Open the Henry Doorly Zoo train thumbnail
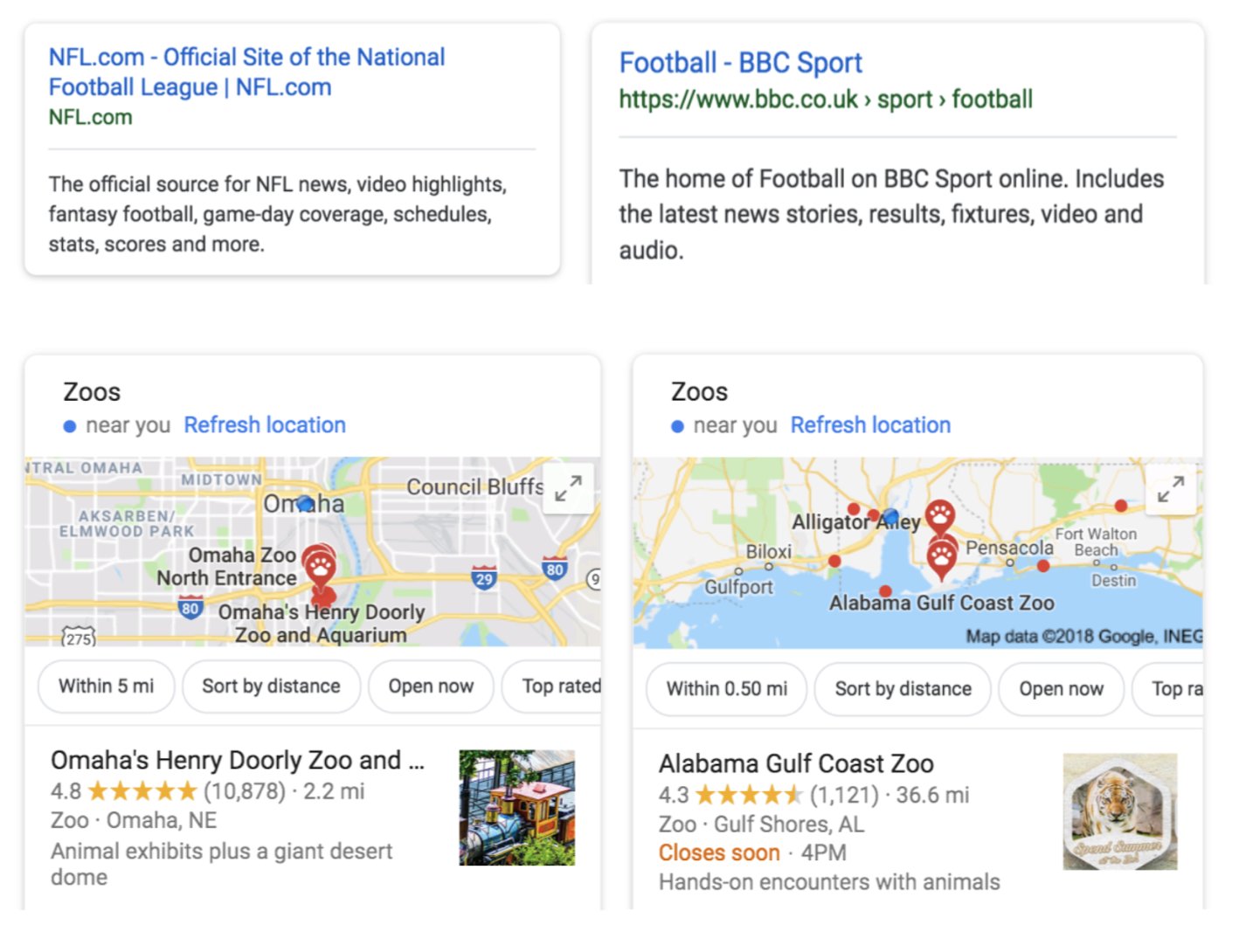 pyautogui.click(x=517, y=808)
